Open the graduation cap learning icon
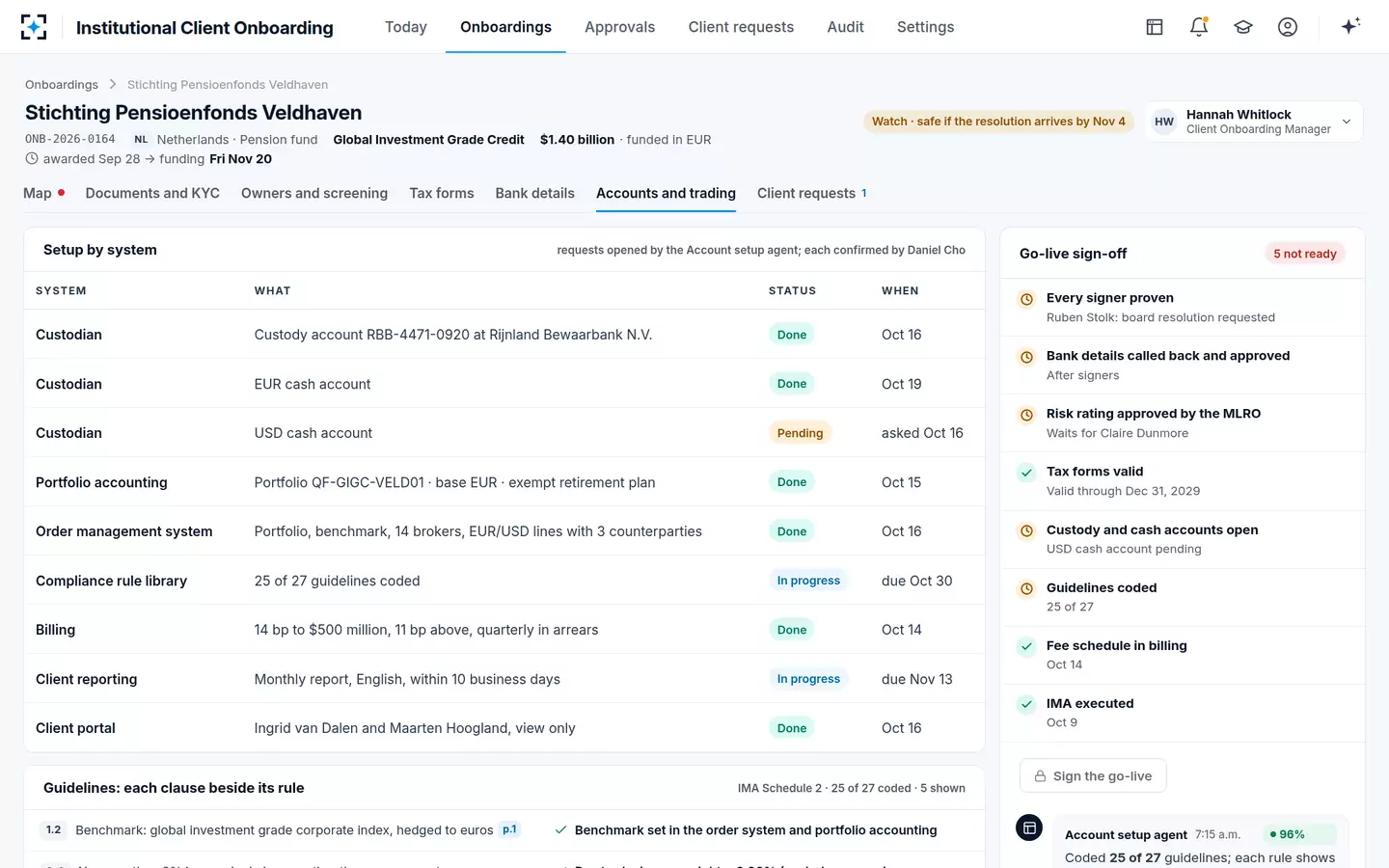 pyautogui.click(x=1243, y=27)
